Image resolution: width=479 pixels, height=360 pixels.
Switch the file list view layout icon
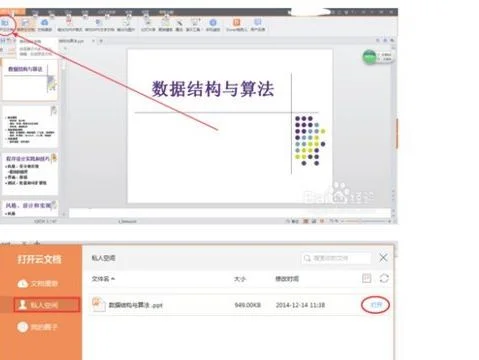pyautogui.click(x=367, y=278)
